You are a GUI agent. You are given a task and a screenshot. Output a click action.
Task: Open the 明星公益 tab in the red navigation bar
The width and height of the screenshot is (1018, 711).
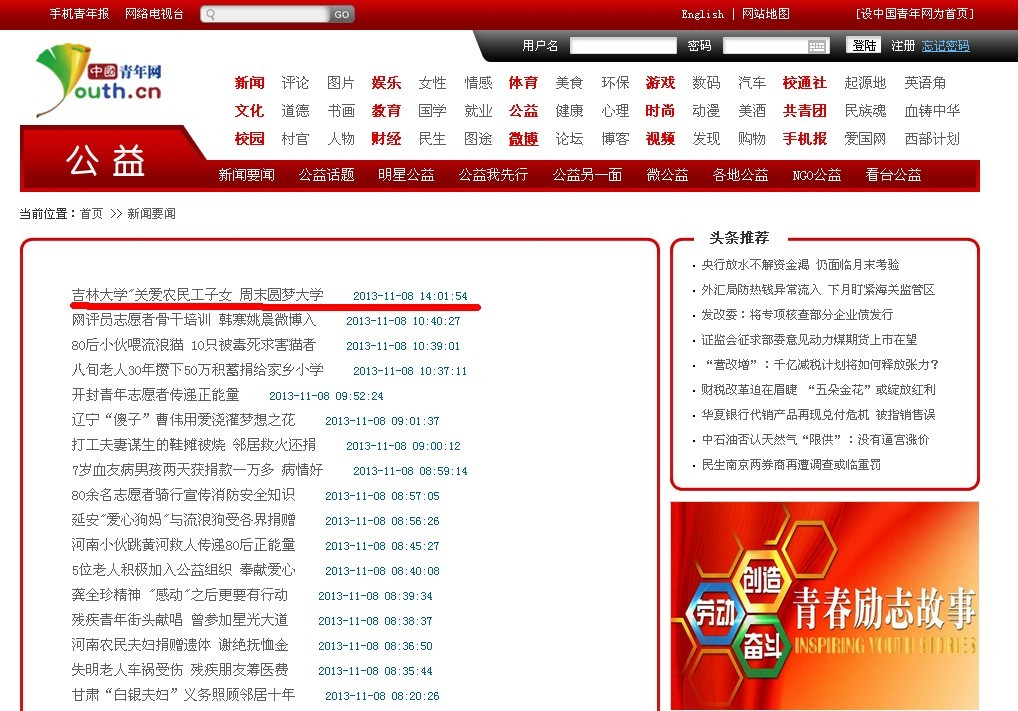tap(406, 175)
